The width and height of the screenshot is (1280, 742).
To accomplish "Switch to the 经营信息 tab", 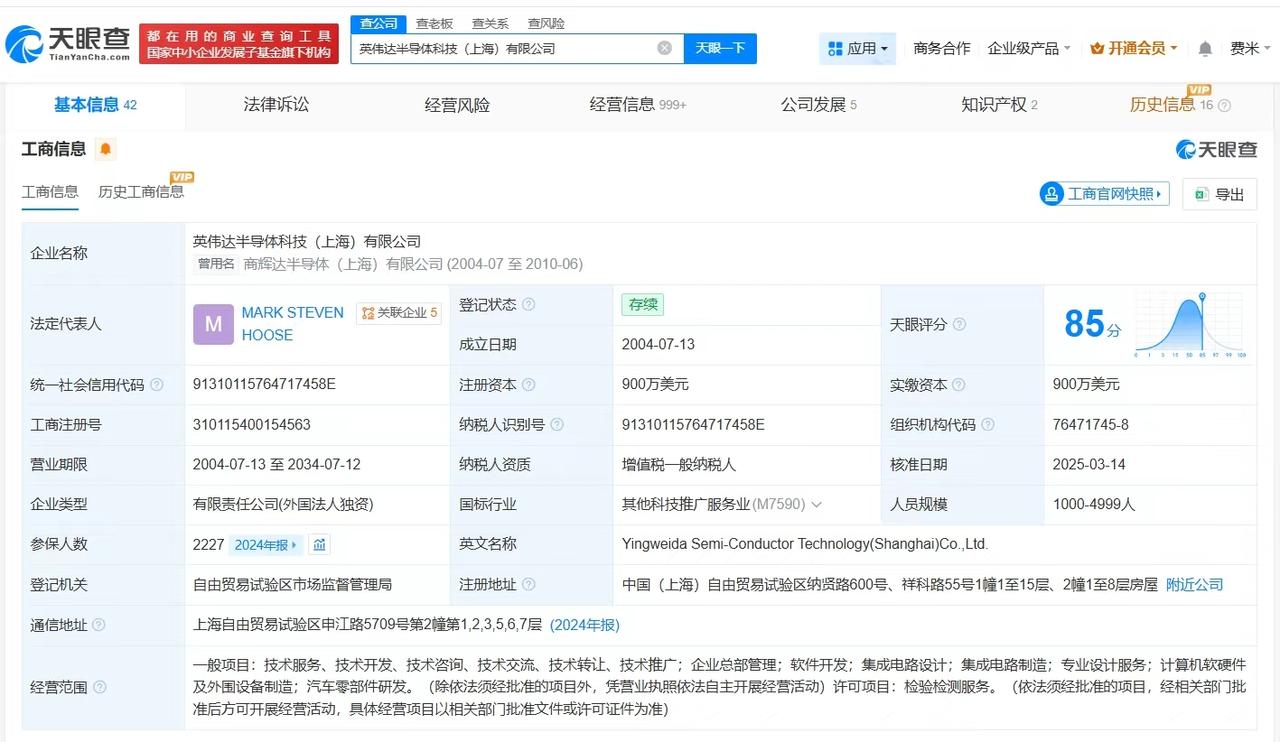I will pos(638,105).
